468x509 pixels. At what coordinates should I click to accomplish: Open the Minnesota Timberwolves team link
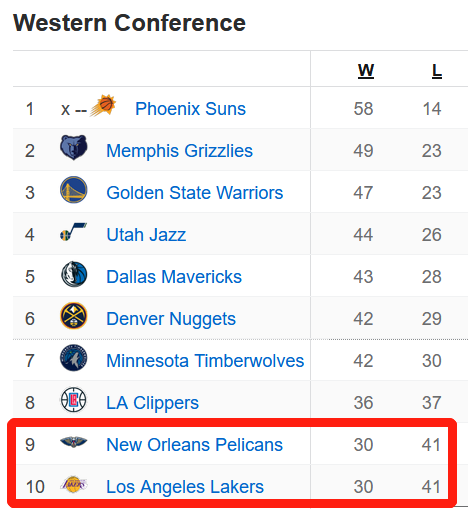(x=205, y=361)
